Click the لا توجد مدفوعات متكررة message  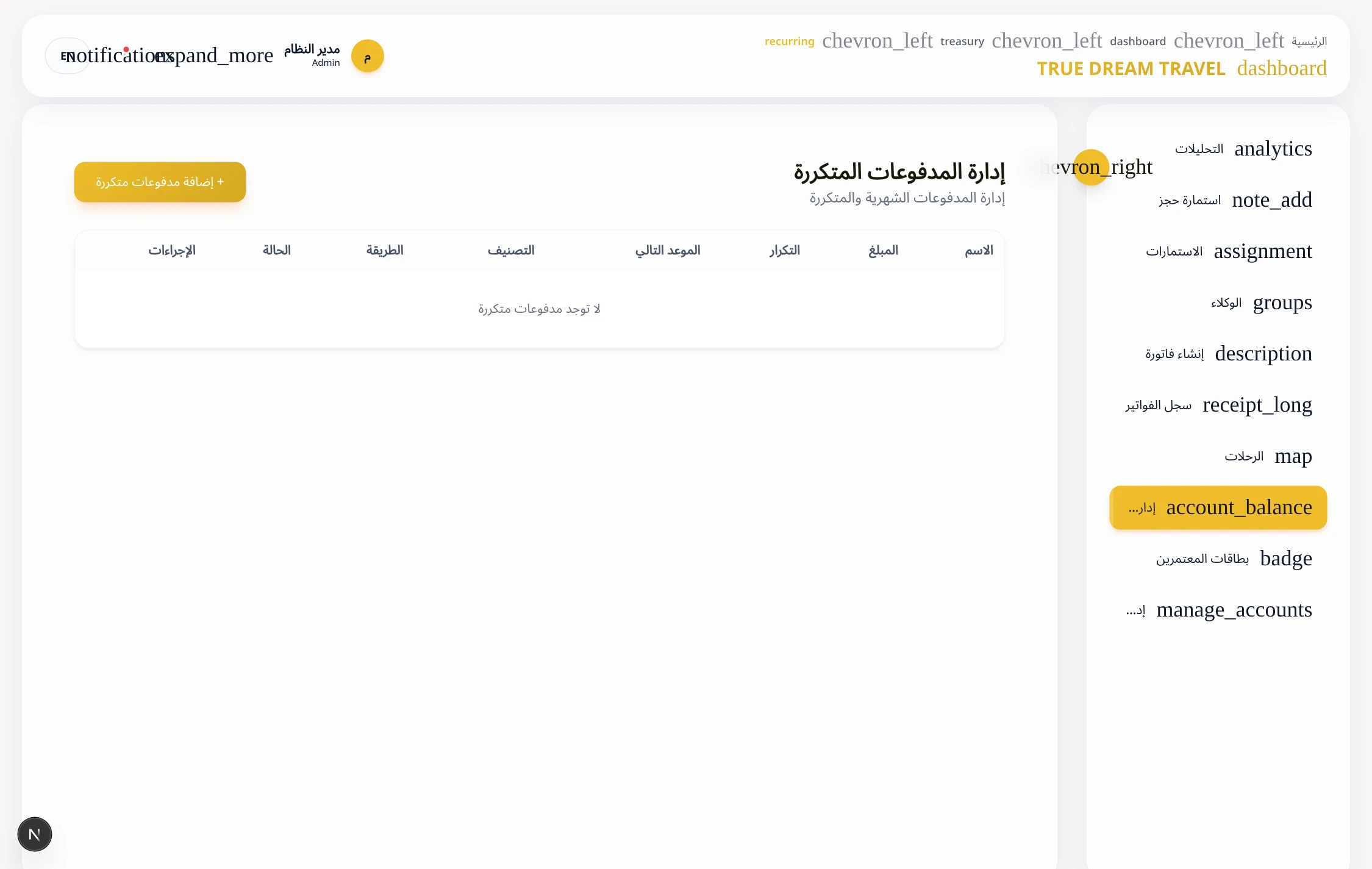pos(539,309)
